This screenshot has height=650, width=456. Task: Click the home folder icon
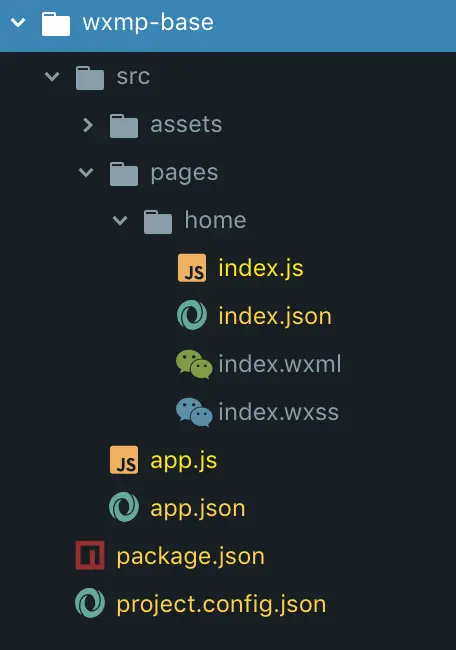coord(158,222)
